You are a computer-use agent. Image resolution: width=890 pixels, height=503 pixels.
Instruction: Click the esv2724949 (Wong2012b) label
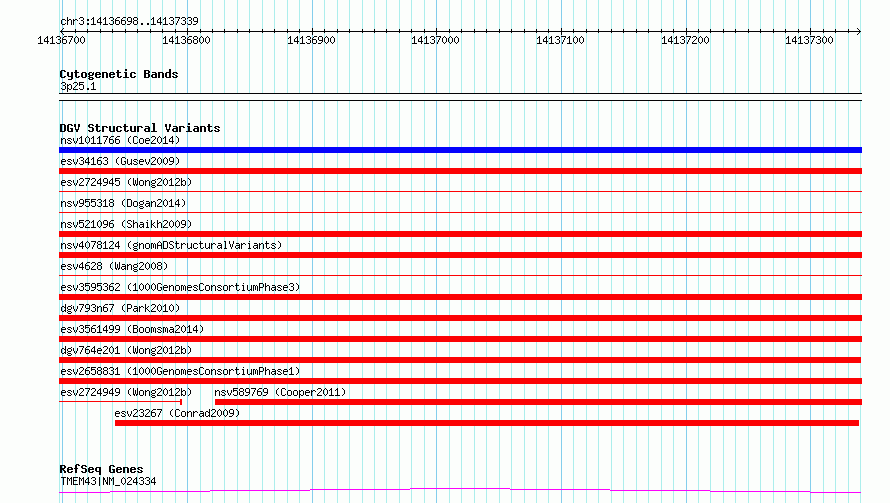126,392
